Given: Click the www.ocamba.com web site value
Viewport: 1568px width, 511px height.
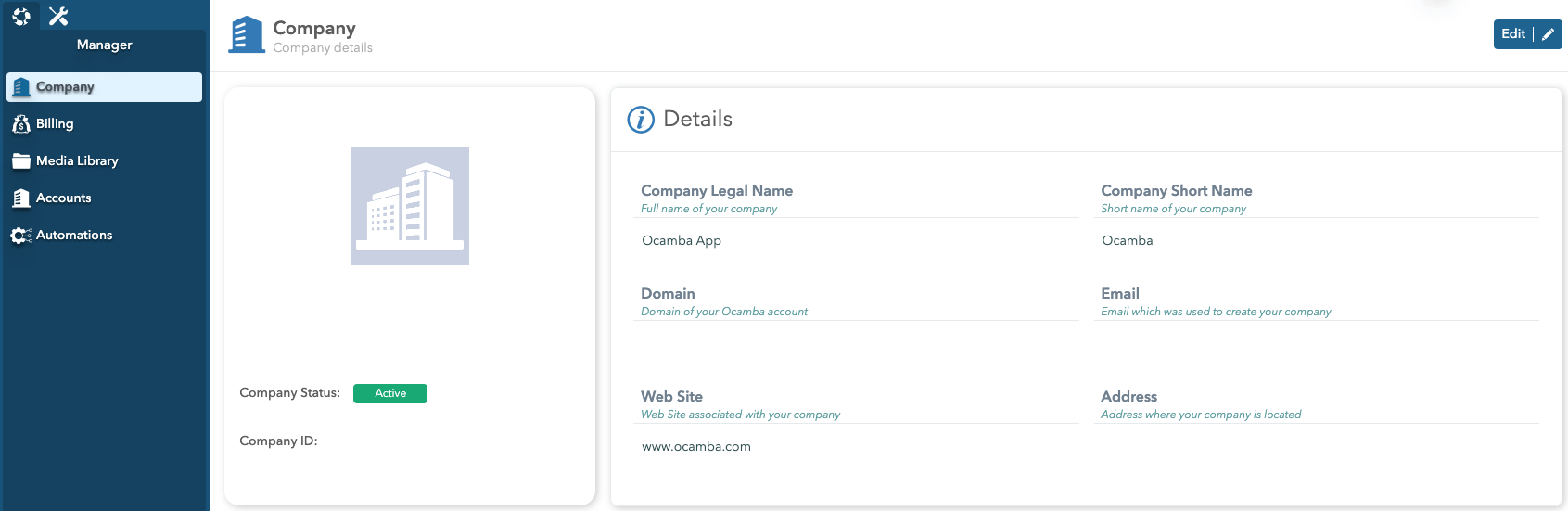Looking at the screenshot, I should 696,447.
